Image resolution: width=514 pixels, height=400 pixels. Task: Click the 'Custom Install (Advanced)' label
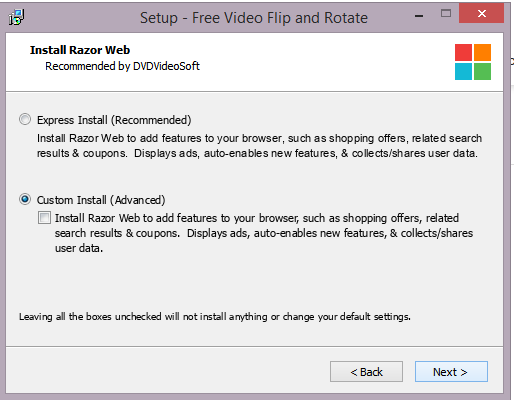point(101,200)
